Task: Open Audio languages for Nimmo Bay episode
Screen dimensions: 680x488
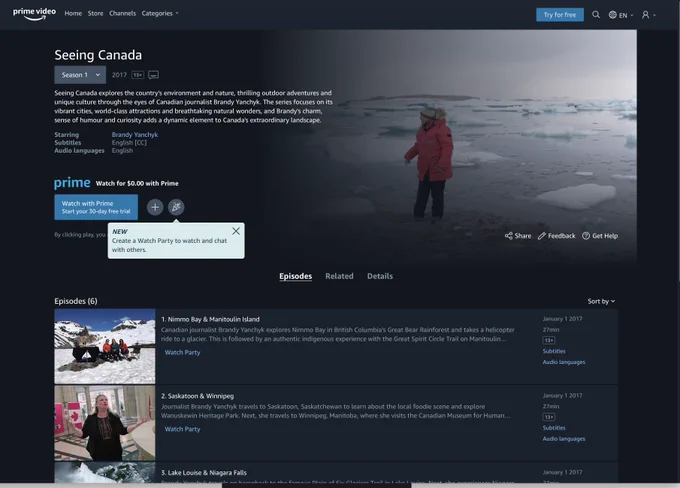Action: click(x=564, y=362)
